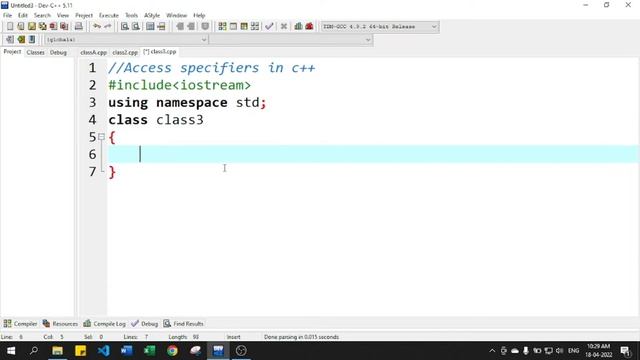Click the Save All toolbar icon
640x360 pixels.
(42, 27)
